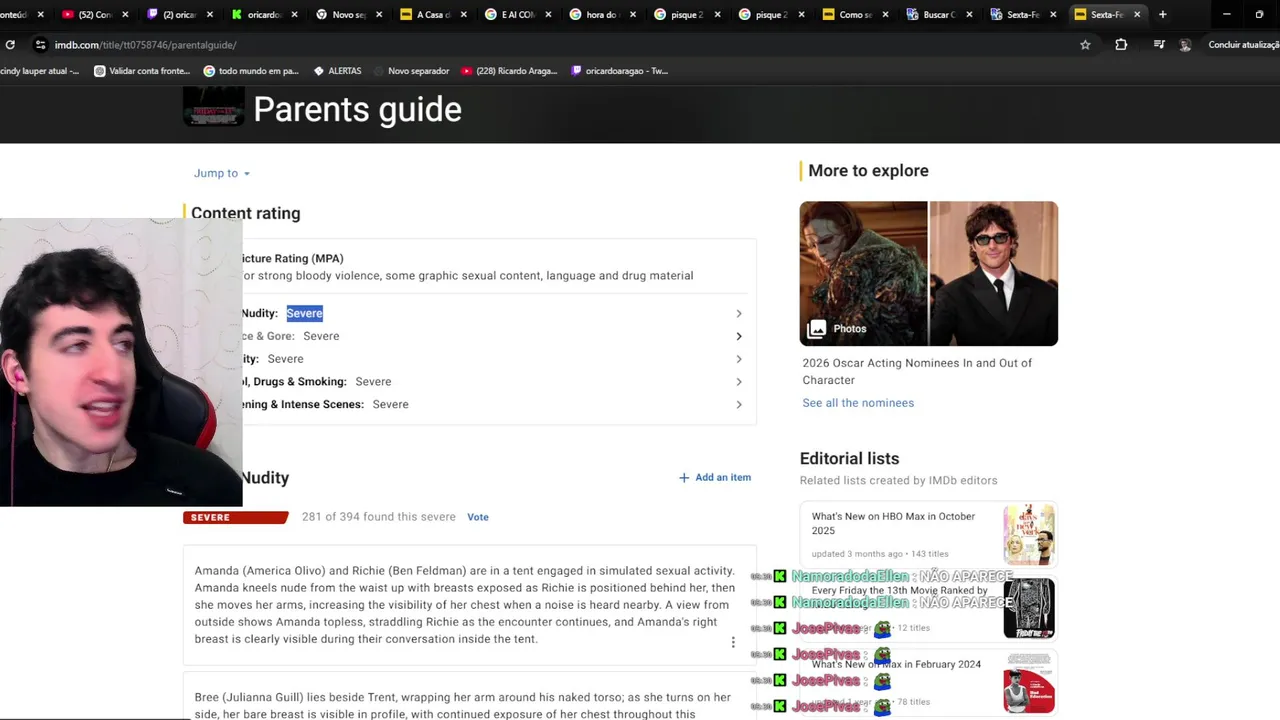Open a new browser tab
Viewport: 1280px width, 720px height.
1162,15
